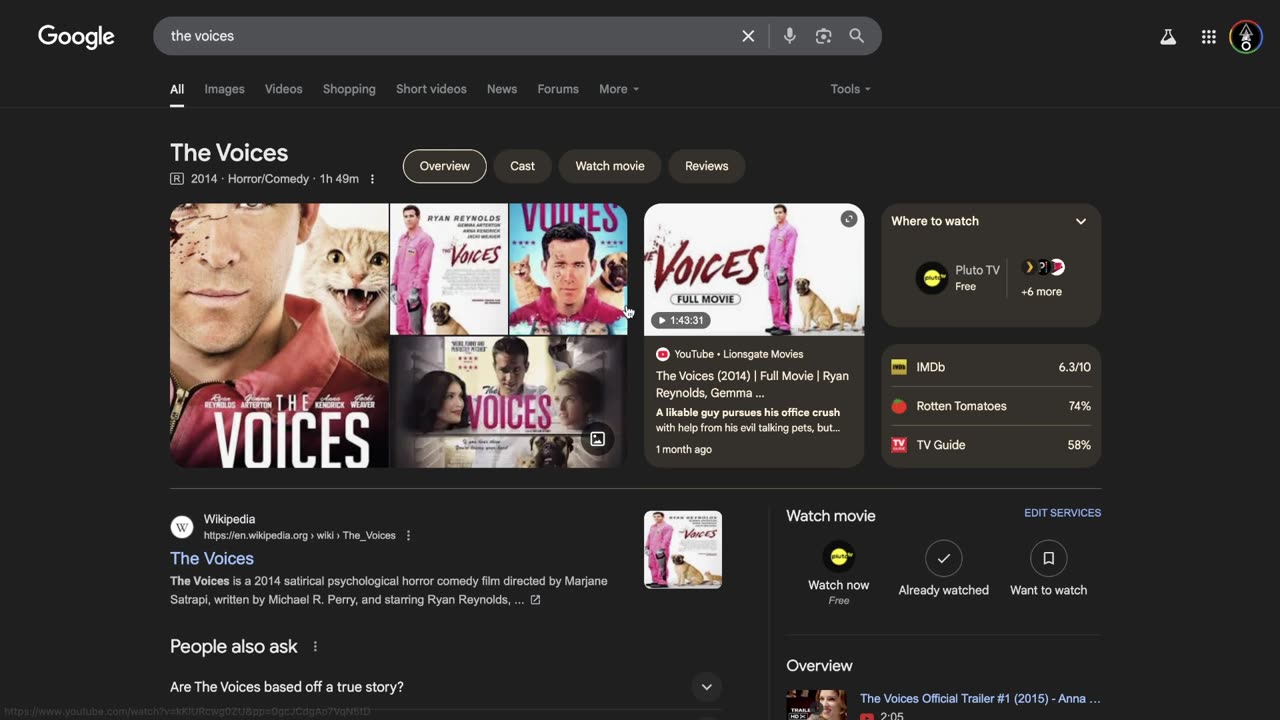The image size is (1280, 720).
Task: Select the Reviews chip
Action: 706,166
